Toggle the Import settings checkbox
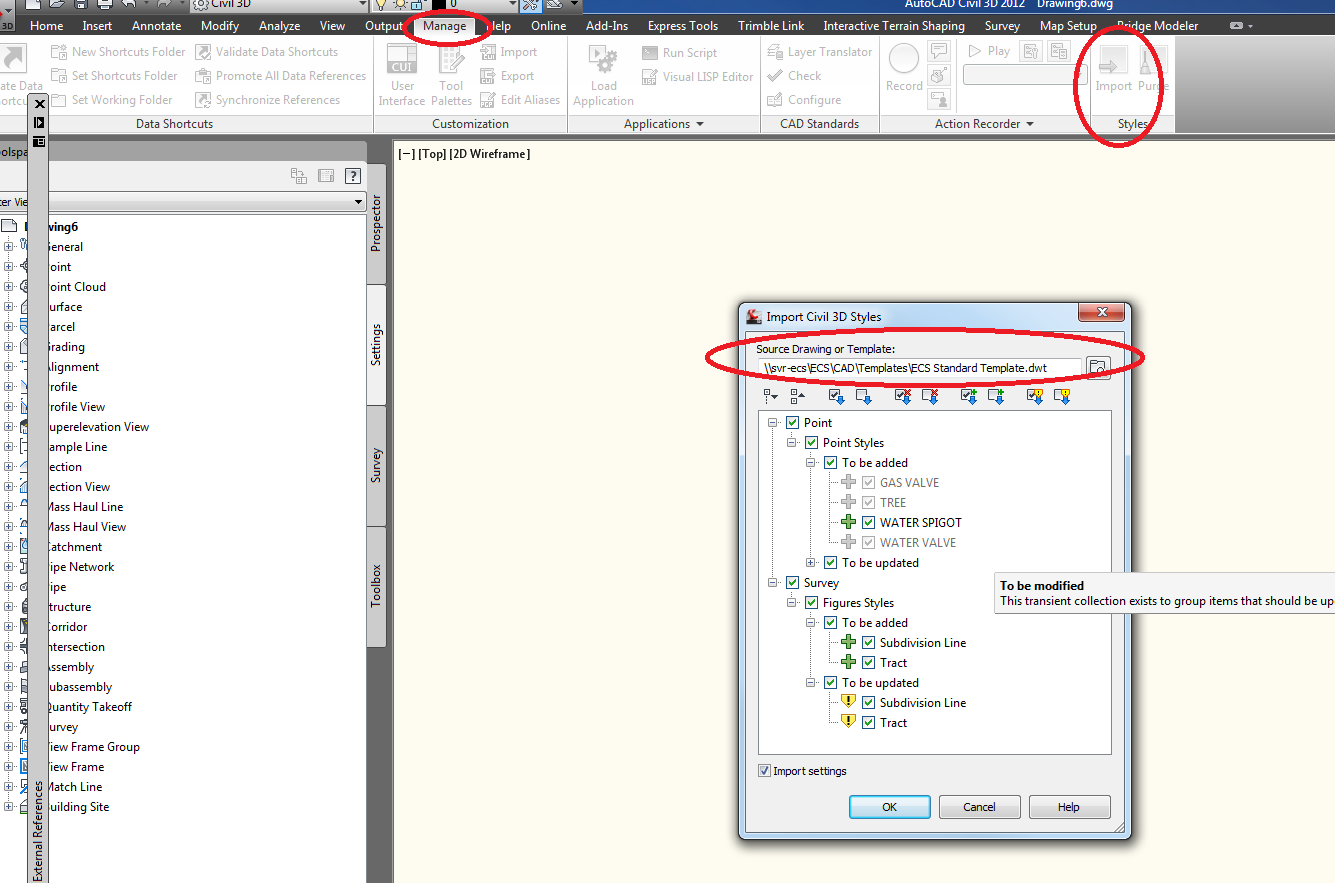1335x888 pixels. point(765,770)
